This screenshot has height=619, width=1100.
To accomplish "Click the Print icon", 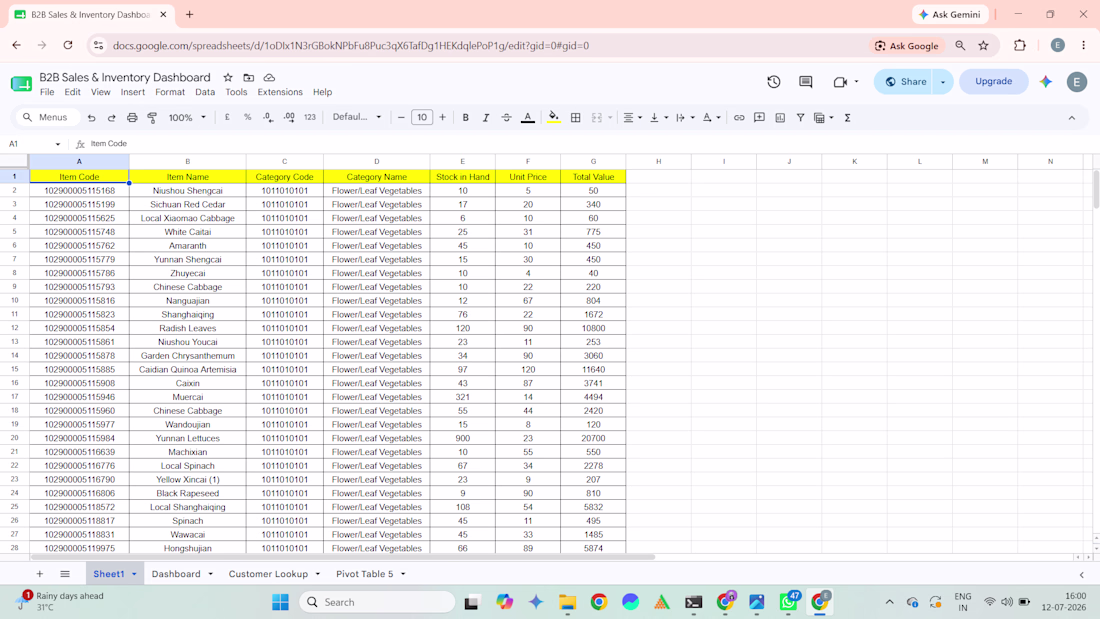I will tap(132, 118).
